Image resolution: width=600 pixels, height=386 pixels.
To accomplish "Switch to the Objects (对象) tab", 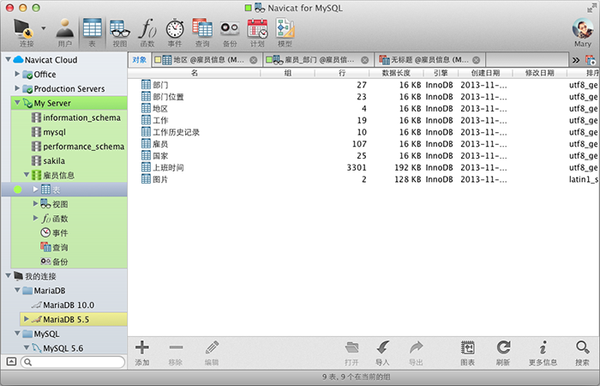I will (139, 60).
